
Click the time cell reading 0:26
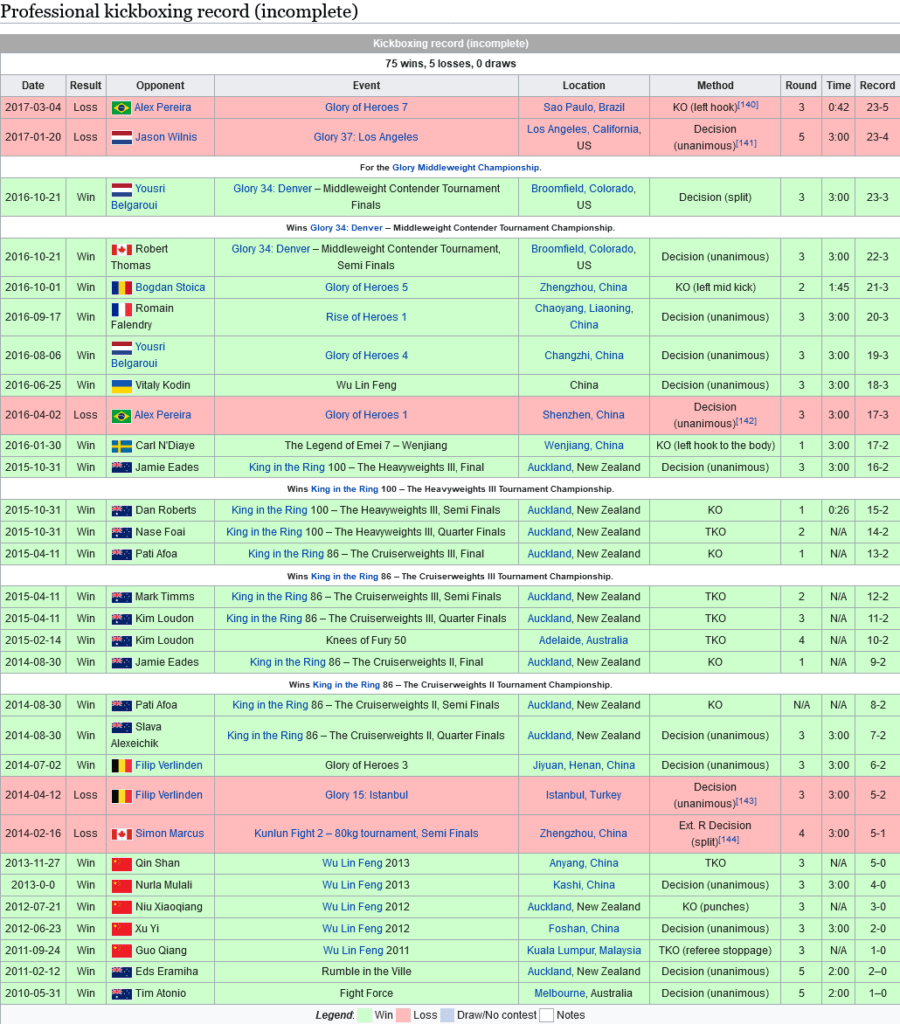click(x=839, y=511)
